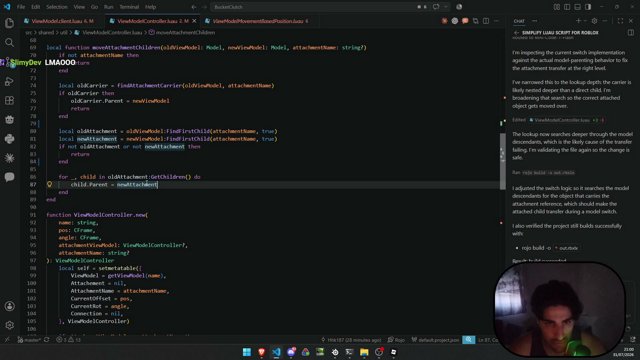Viewport: 640px width, 360px height.
Task: Open Brave browser from the taskbar
Action: 261,352
